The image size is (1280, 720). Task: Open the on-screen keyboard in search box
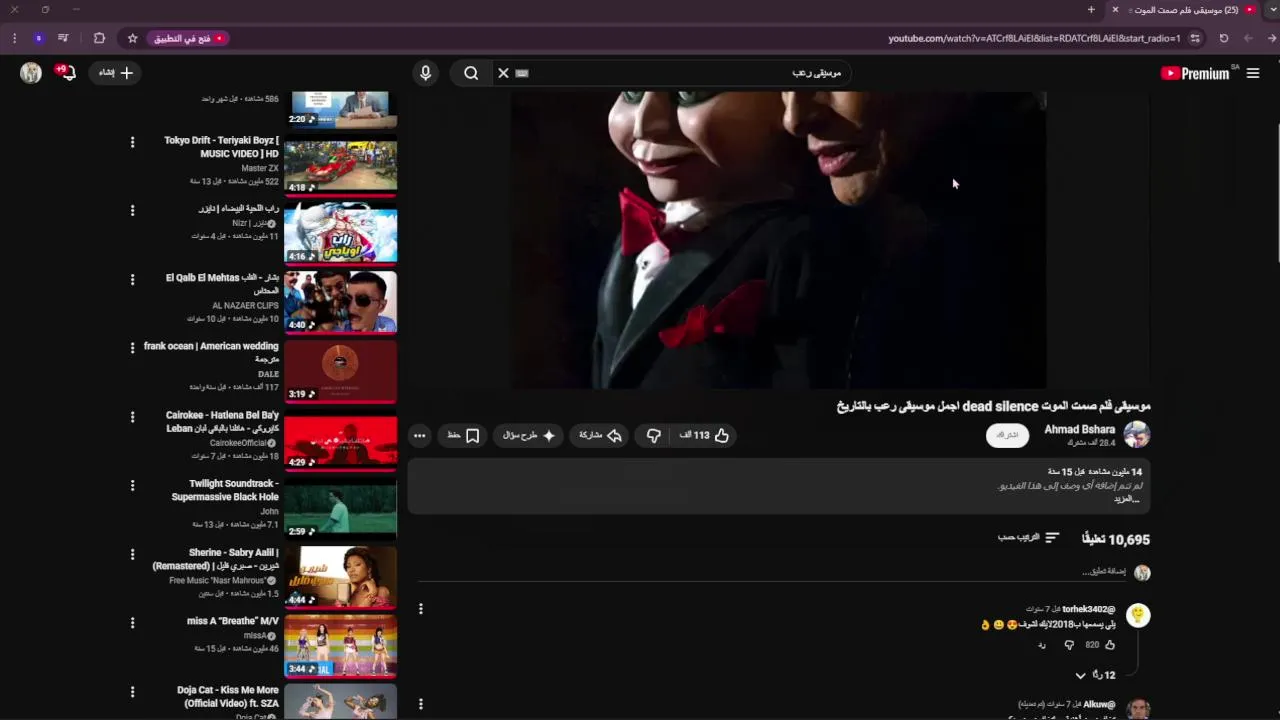click(522, 73)
